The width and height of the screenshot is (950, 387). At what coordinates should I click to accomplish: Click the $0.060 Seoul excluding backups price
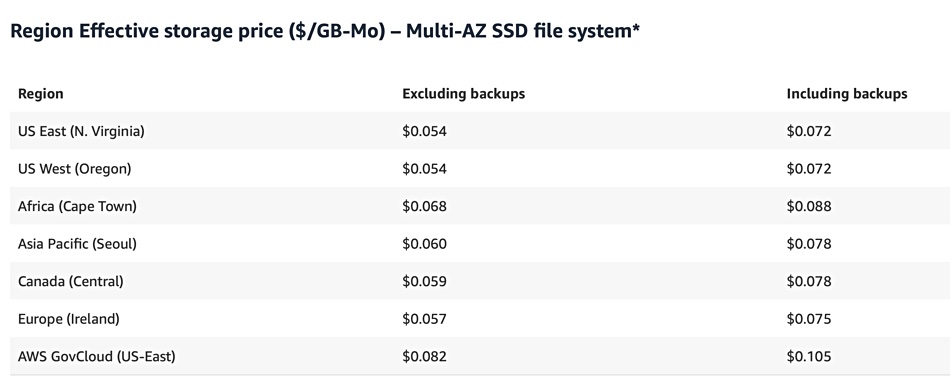[x=424, y=243]
